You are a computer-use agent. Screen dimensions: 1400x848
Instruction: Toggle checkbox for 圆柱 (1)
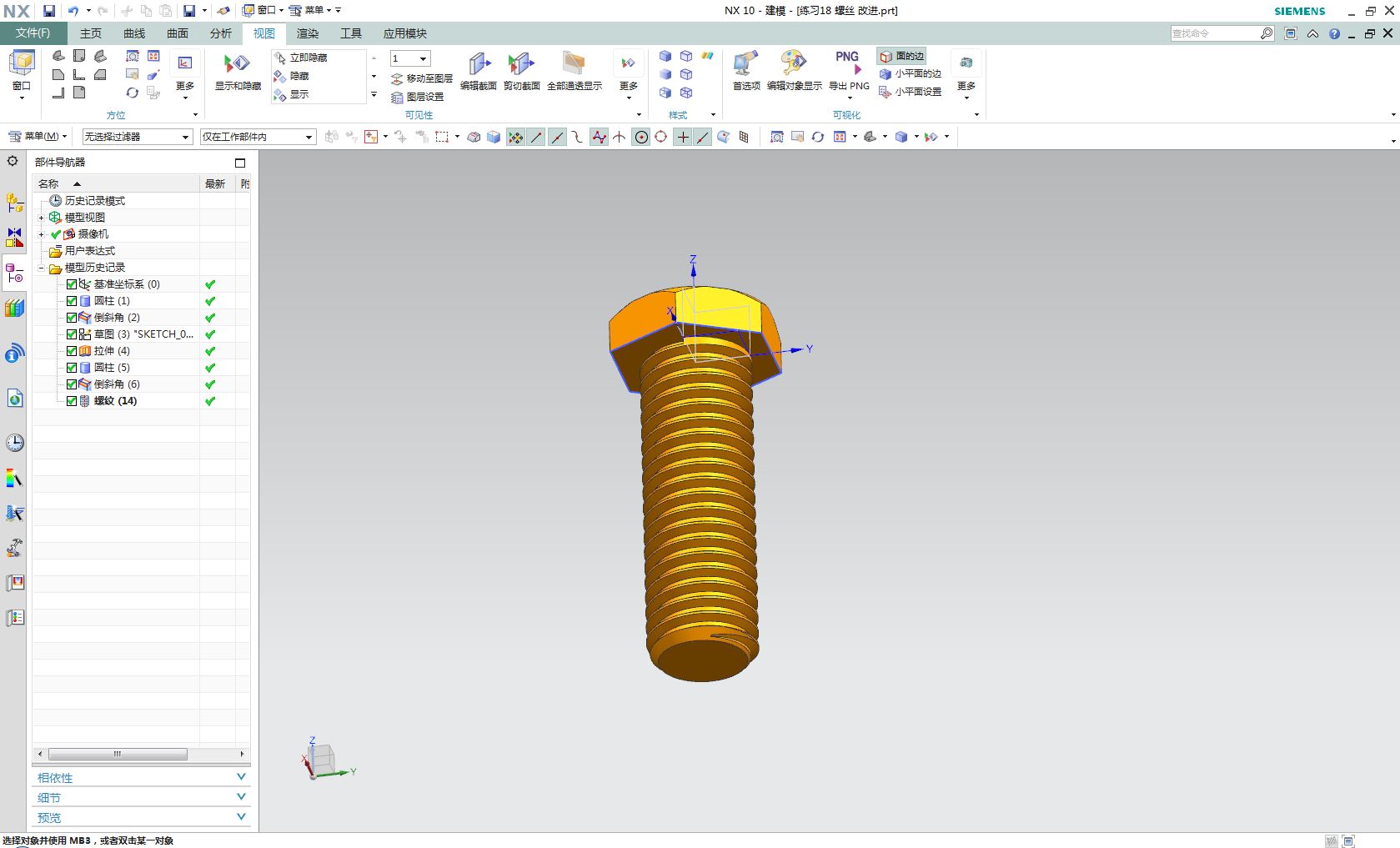coord(72,301)
